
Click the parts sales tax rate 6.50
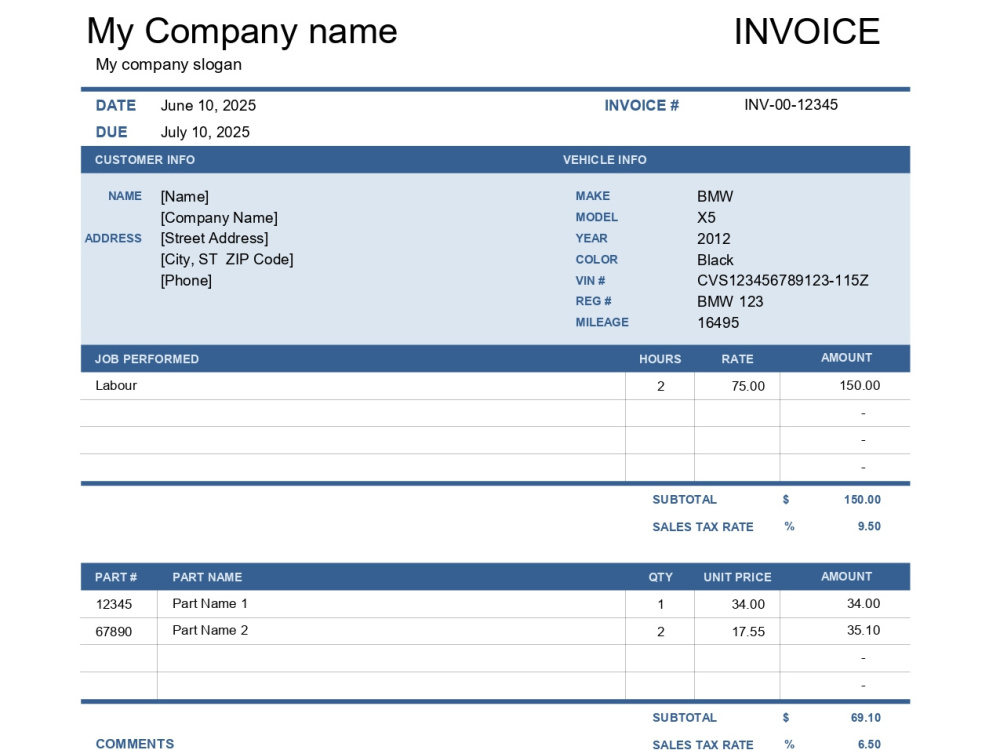pyautogui.click(x=869, y=744)
